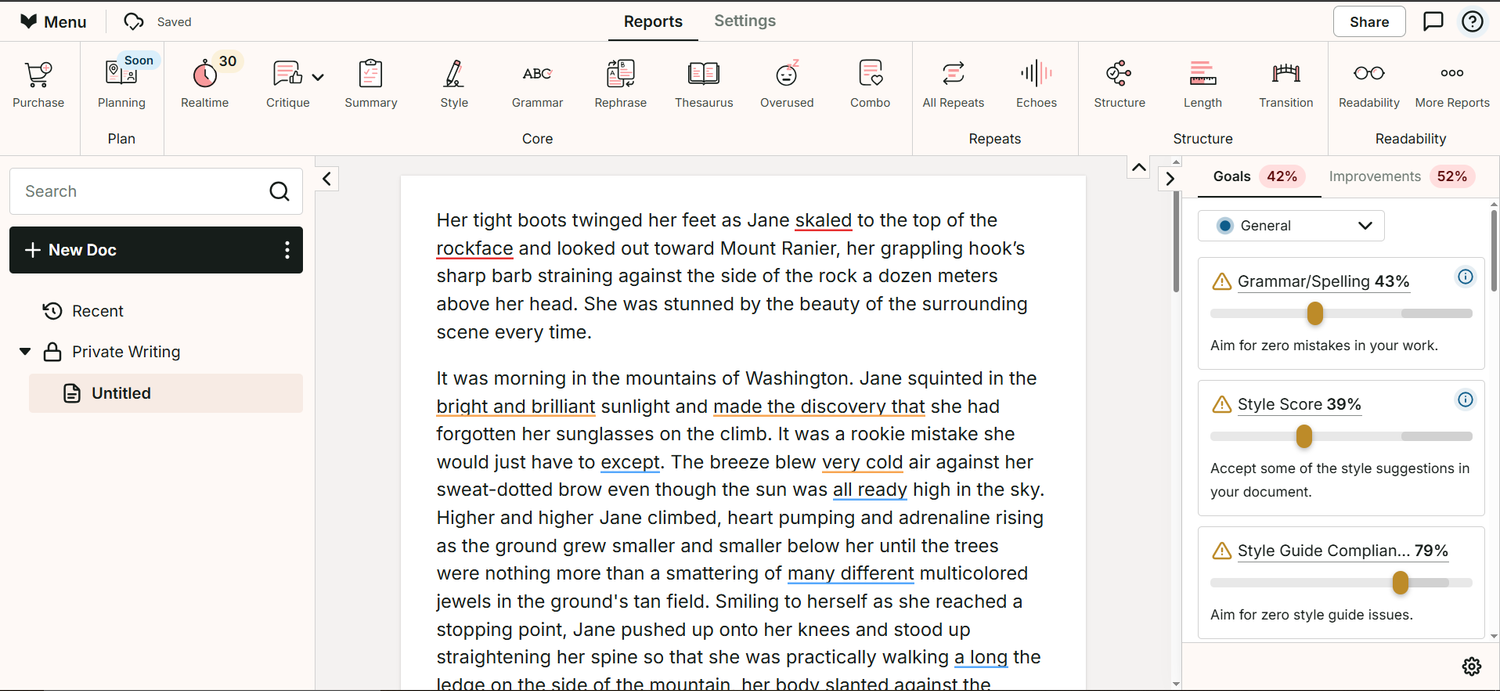
Task: Switch to the Settings tab
Action: (x=745, y=21)
